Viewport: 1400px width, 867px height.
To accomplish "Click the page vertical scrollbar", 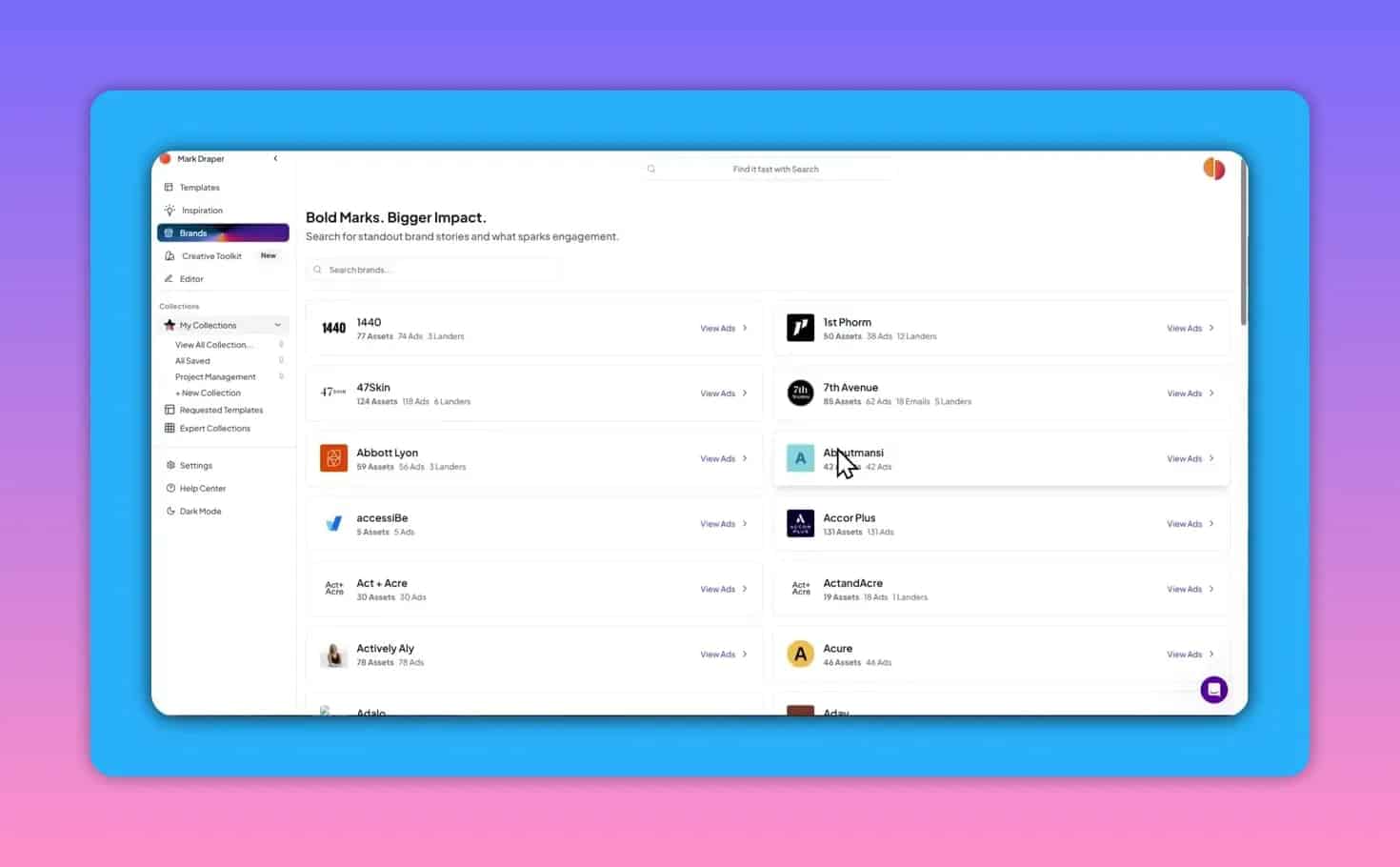I will (x=1243, y=243).
